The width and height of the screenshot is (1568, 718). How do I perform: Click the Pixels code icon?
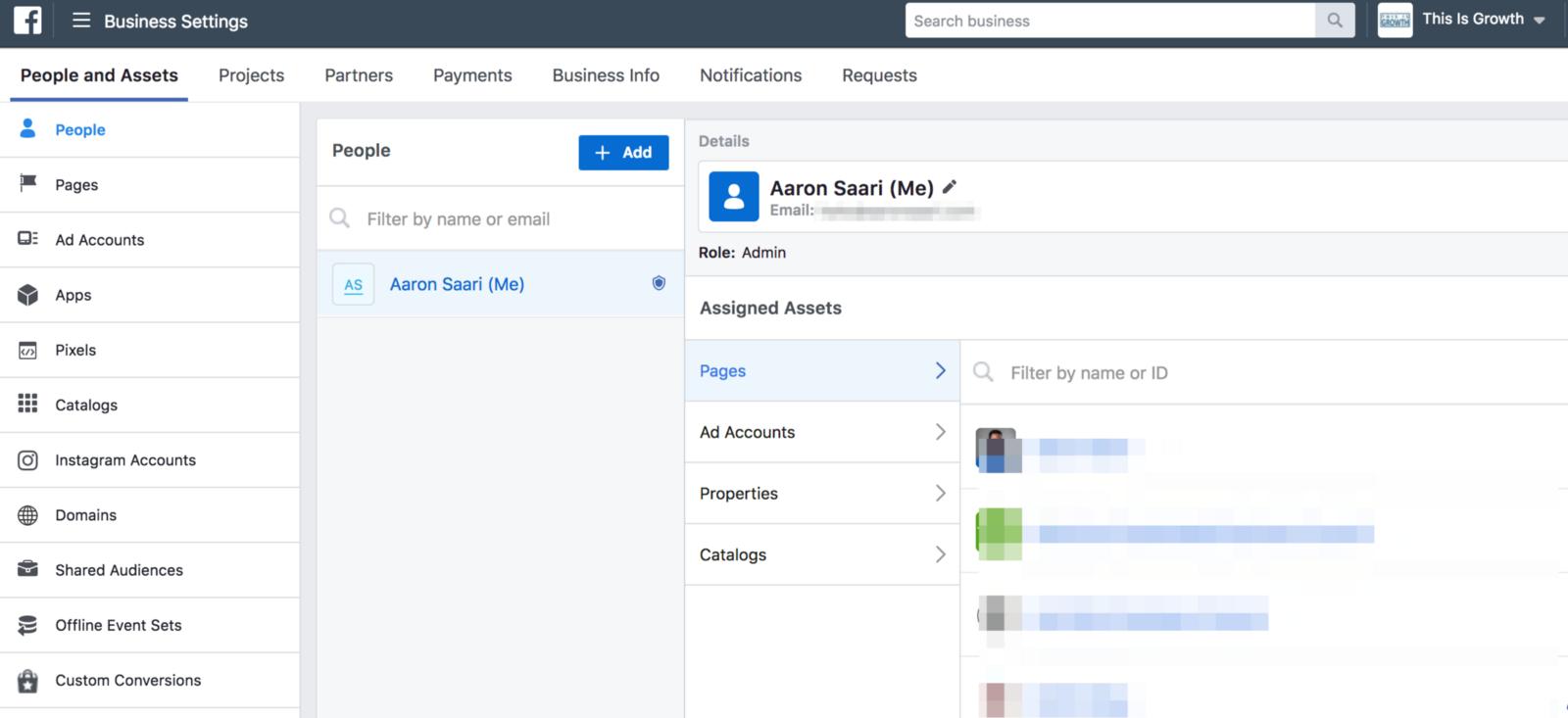(27, 350)
